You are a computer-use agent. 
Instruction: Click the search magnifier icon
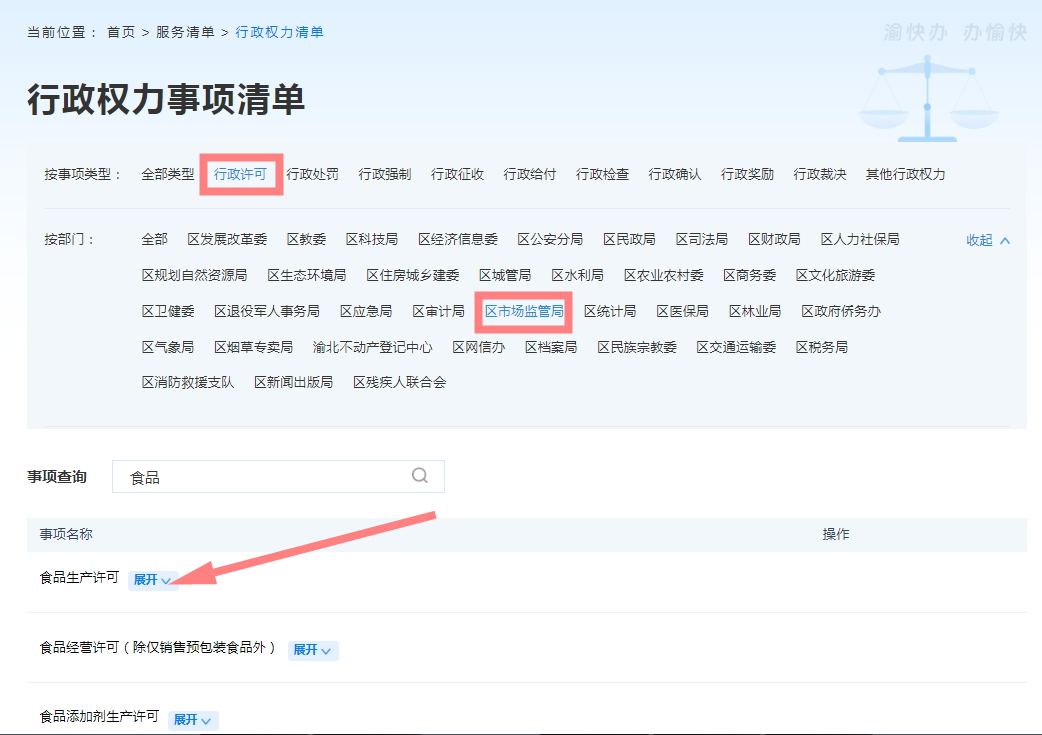420,476
